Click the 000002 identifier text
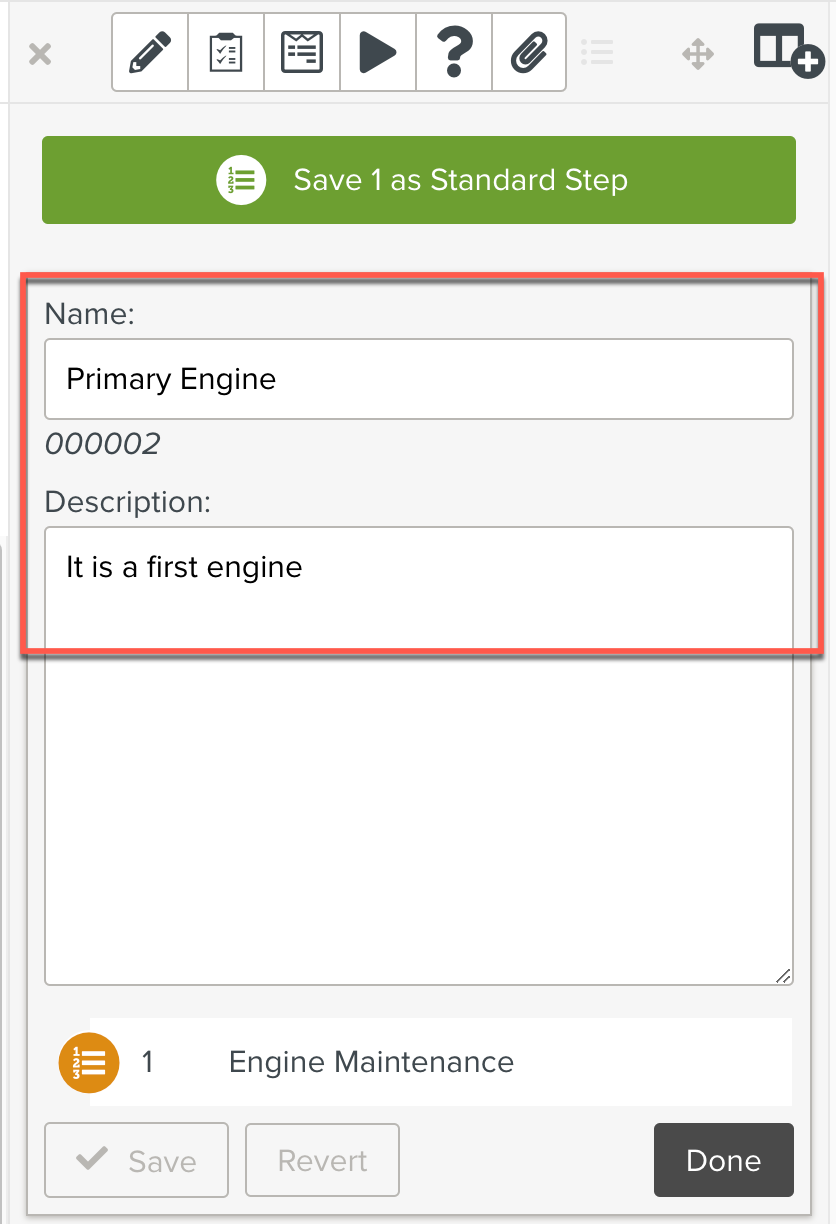The width and height of the screenshot is (836, 1224). [103, 443]
